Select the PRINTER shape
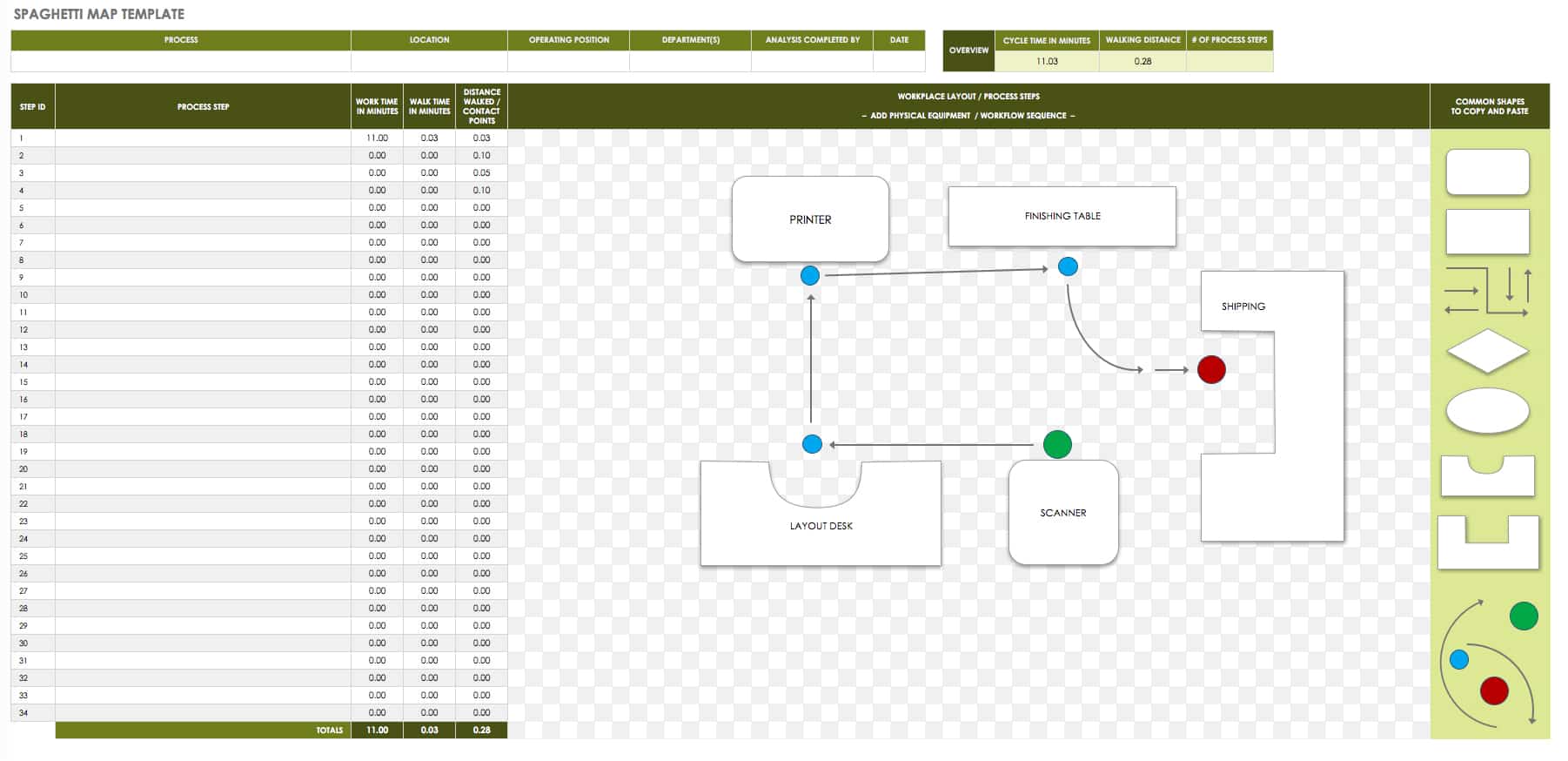1568x761 pixels. [x=809, y=219]
